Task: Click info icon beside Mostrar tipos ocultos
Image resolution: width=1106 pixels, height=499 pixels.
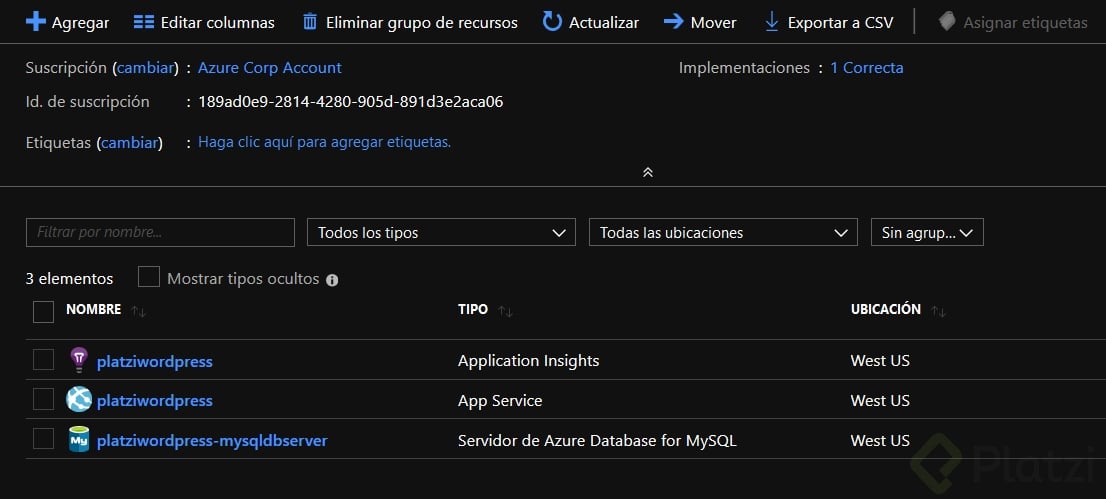Action: pyautogui.click(x=332, y=280)
